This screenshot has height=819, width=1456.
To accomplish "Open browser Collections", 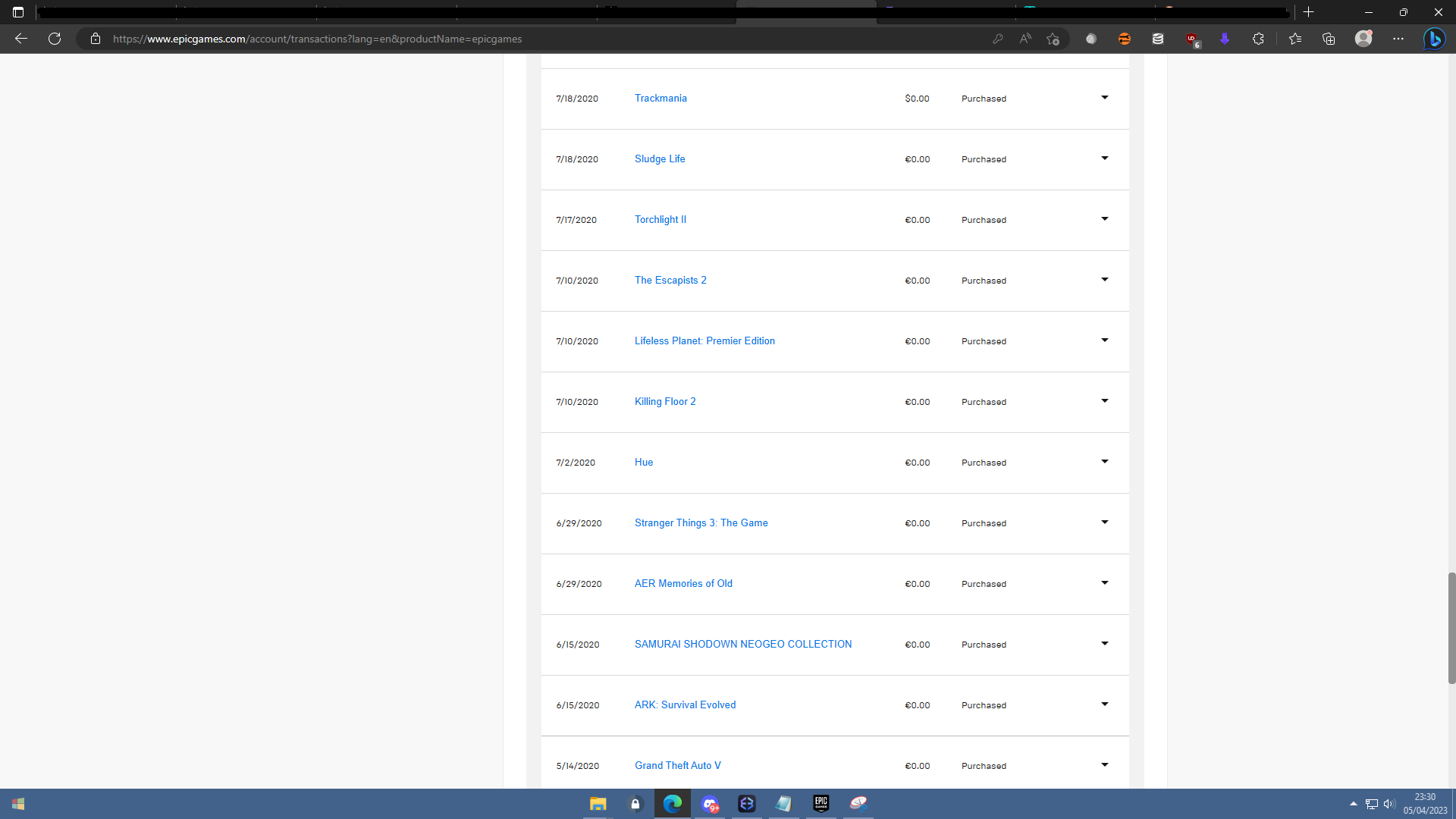I will (x=1329, y=39).
